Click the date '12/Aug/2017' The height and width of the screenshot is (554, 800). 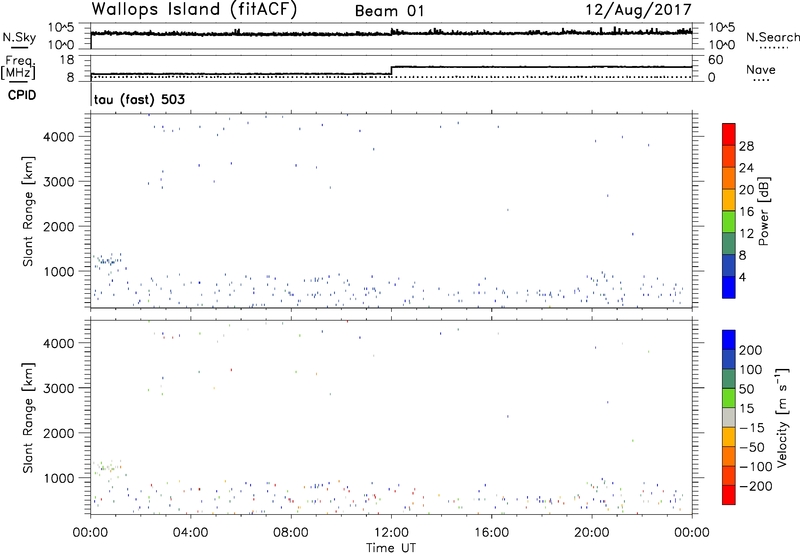(639, 10)
